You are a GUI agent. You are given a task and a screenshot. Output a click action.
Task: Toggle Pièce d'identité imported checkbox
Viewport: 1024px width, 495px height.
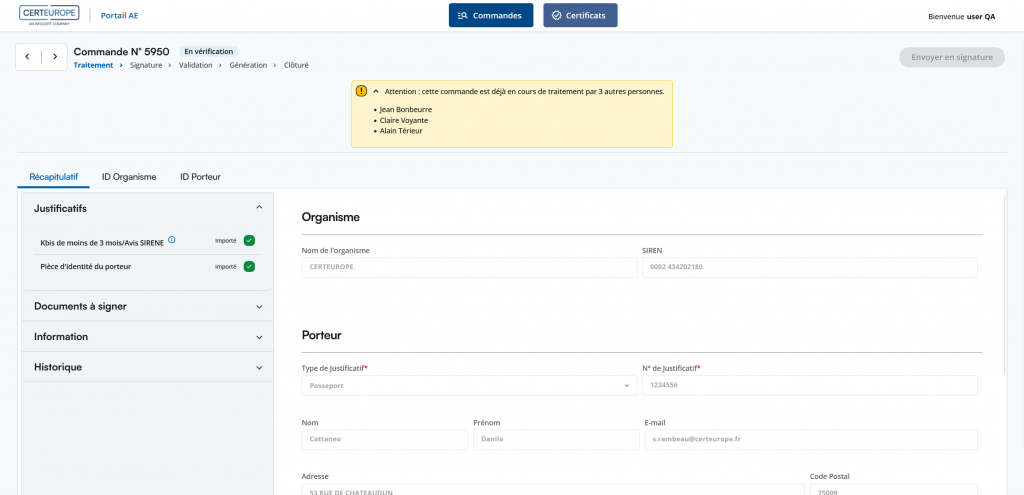(x=249, y=266)
